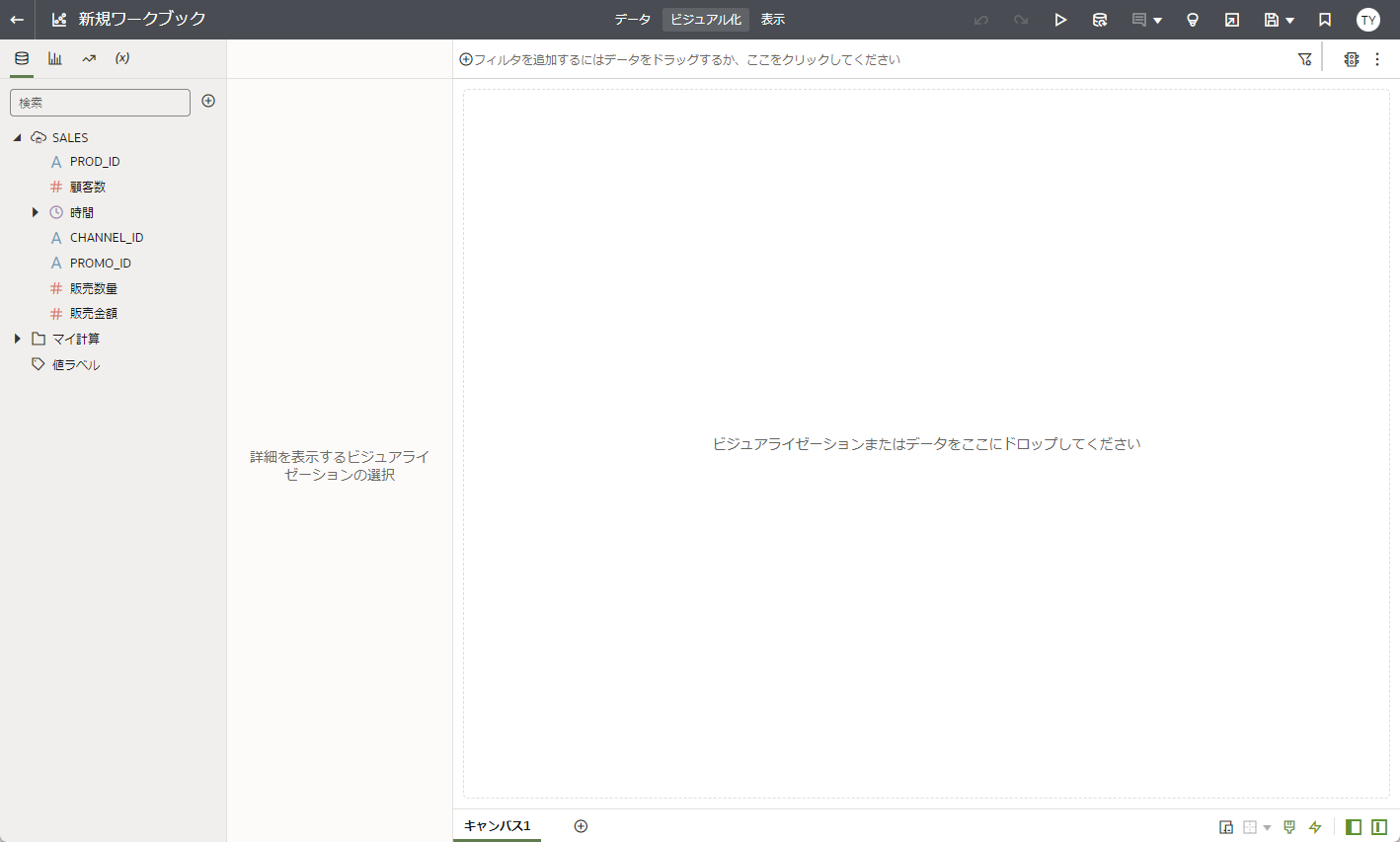Select the 顧客数 measure
Screen dimensions: 1400x842
point(88,187)
